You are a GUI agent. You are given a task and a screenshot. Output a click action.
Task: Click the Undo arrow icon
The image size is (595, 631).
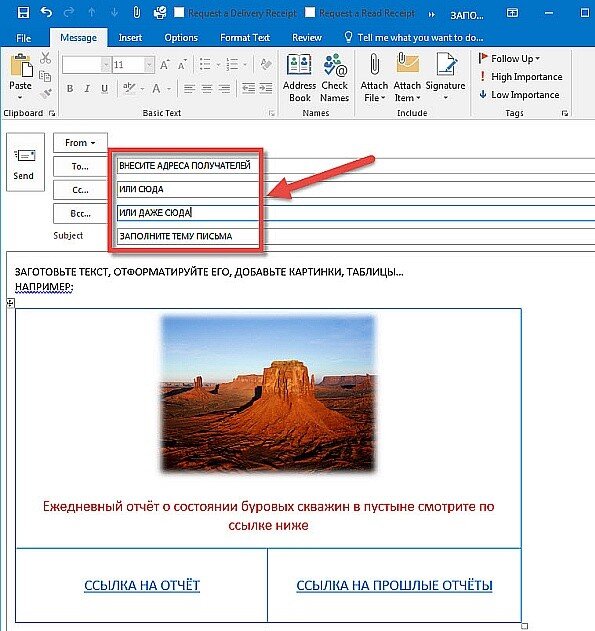point(46,12)
